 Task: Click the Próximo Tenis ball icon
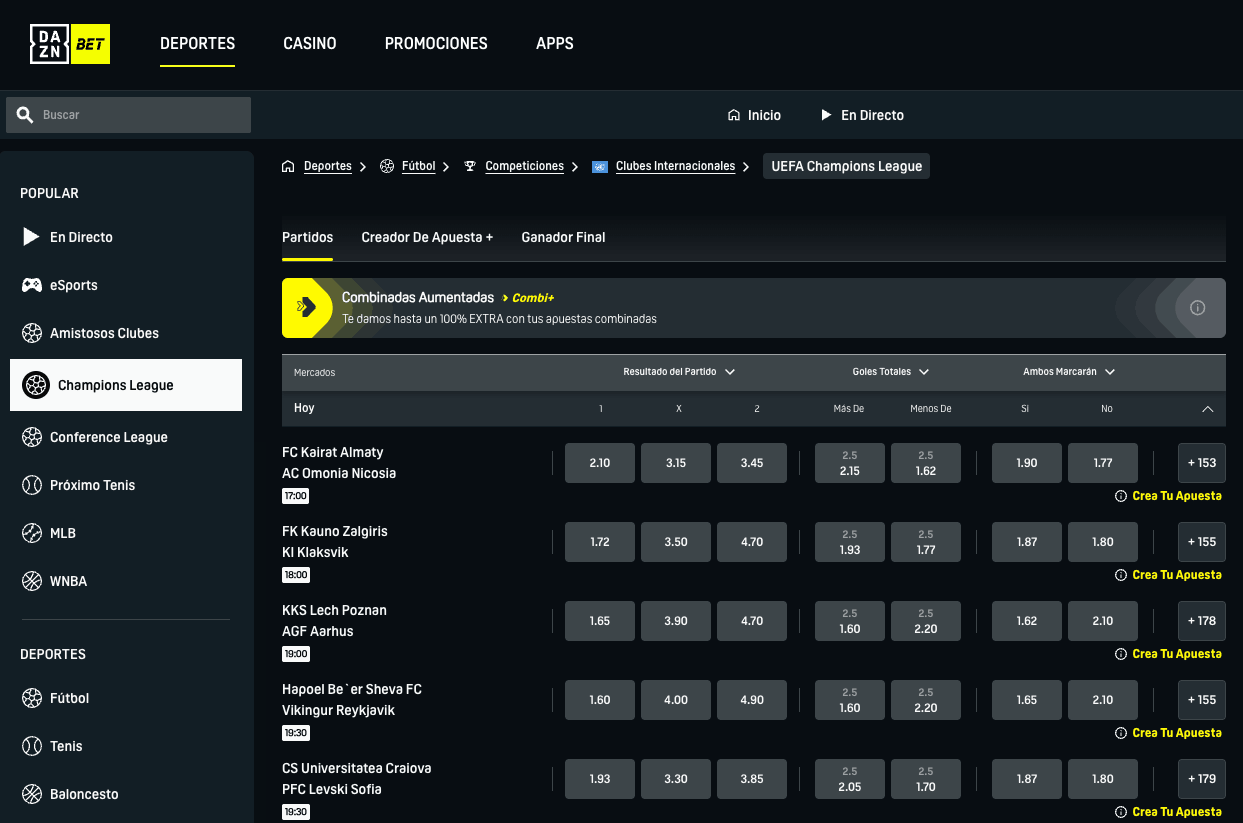[32, 485]
